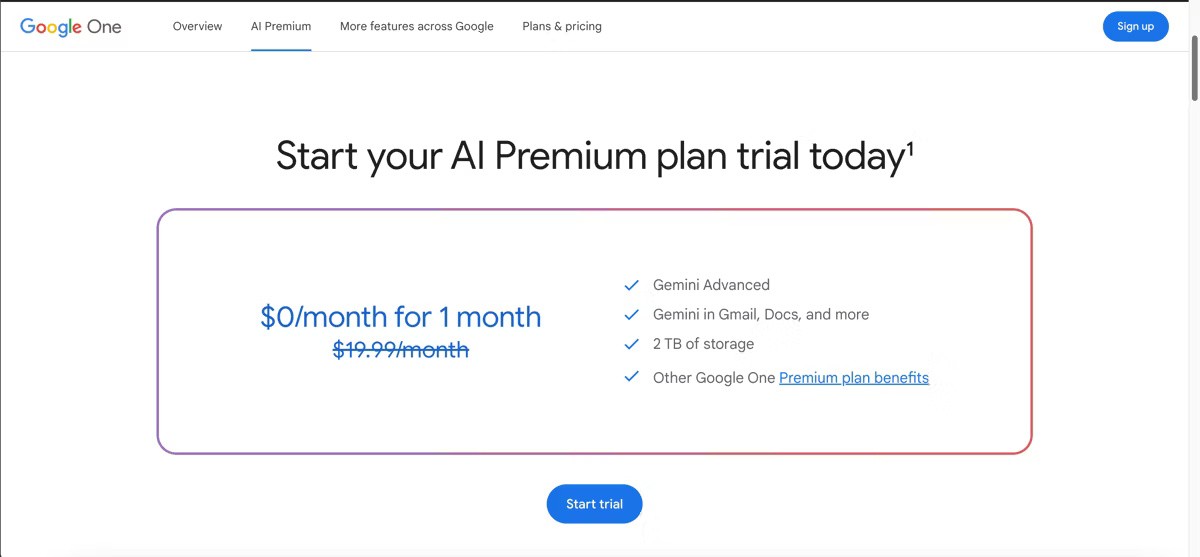Go to More features across Google
The width and height of the screenshot is (1200, 557).
pyautogui.click(x=416, y=26)
